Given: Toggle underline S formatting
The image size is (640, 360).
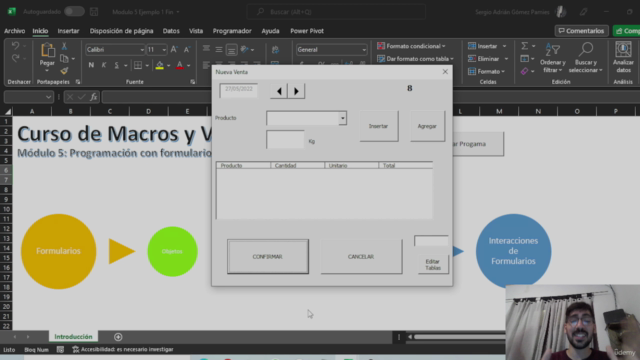Looking at the screenshot, I should click(116, 65).
